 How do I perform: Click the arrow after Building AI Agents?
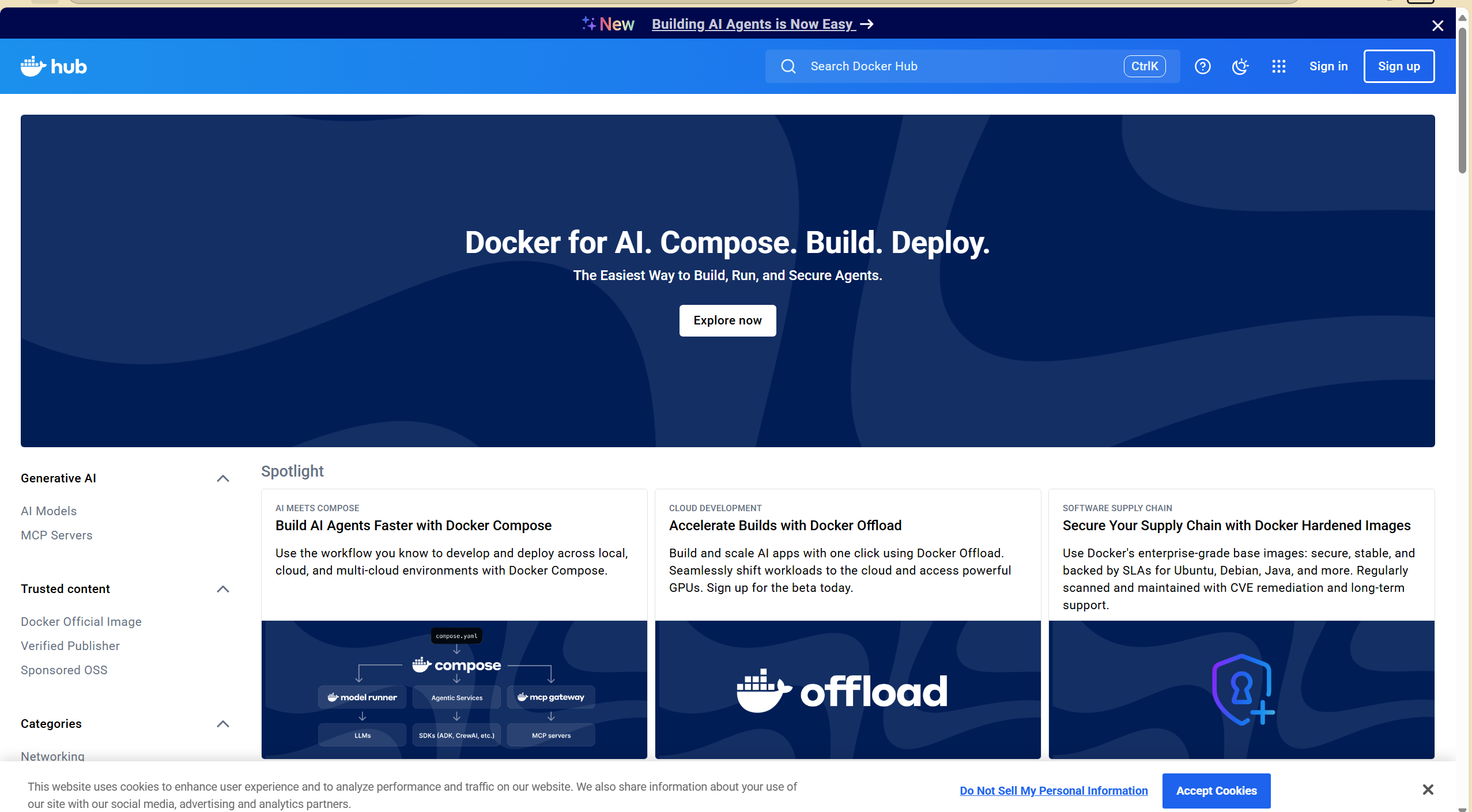867,24
